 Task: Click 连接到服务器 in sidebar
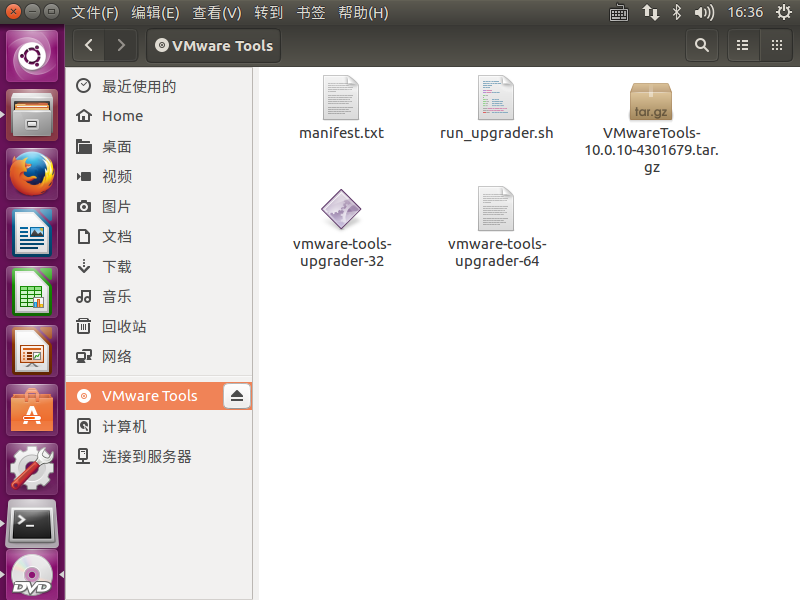(x=159, y=457)
